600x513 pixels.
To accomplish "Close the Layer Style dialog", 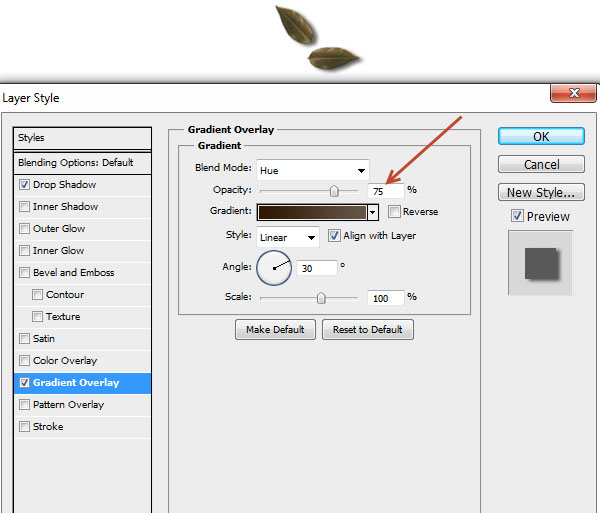I will tap(573, 93).
